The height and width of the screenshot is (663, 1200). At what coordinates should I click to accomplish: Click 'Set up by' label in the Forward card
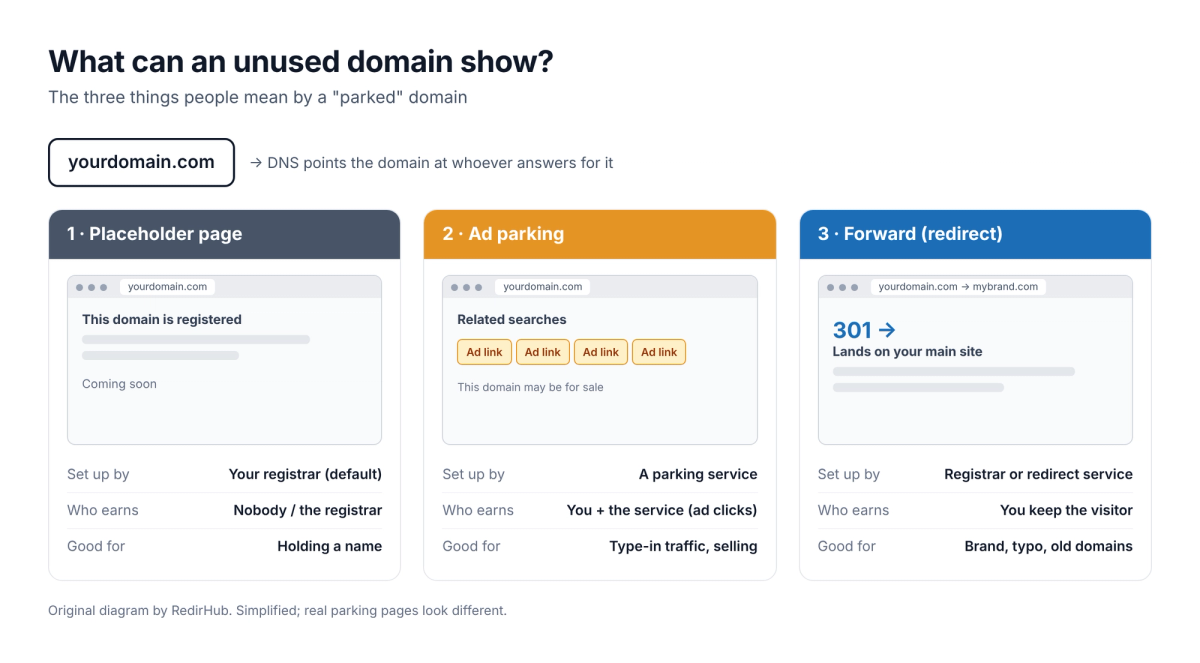[849, 474]
